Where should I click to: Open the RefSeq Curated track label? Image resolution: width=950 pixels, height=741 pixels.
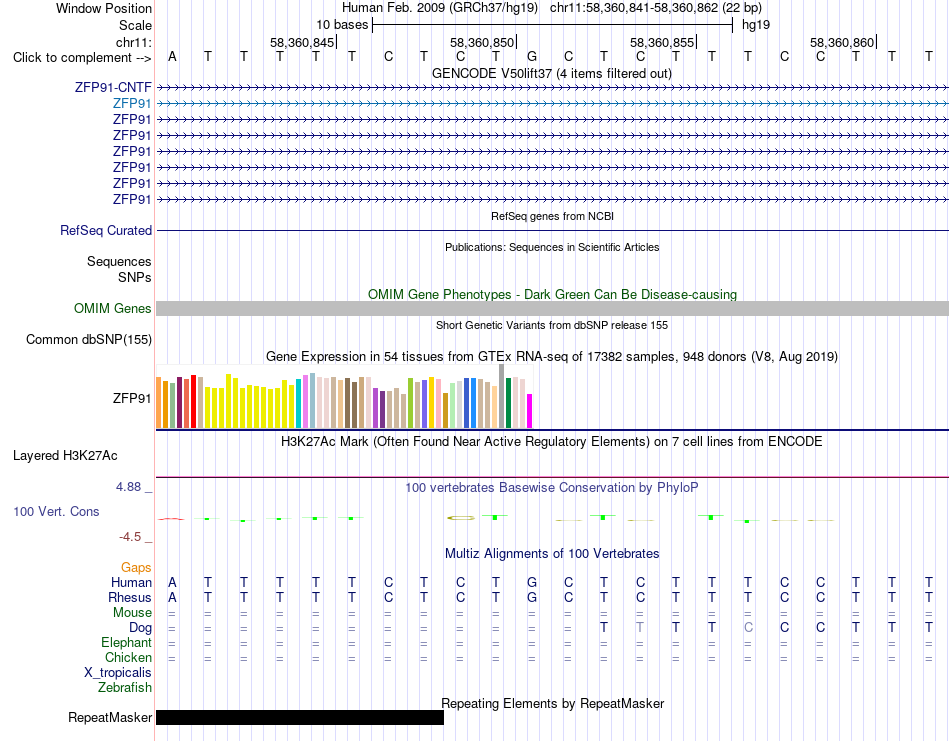tap(106, 230)
